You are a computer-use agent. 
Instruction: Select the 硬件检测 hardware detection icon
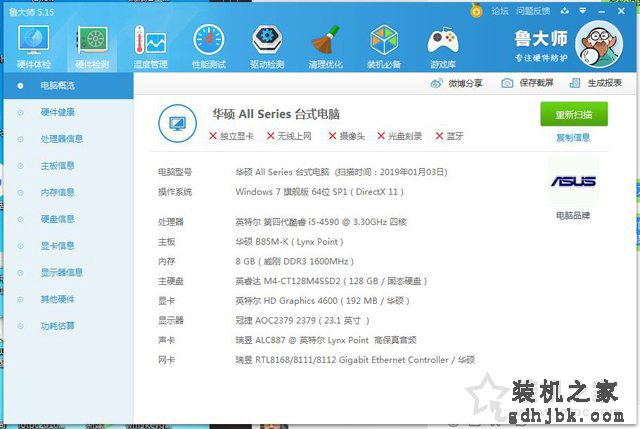[92, 46]
